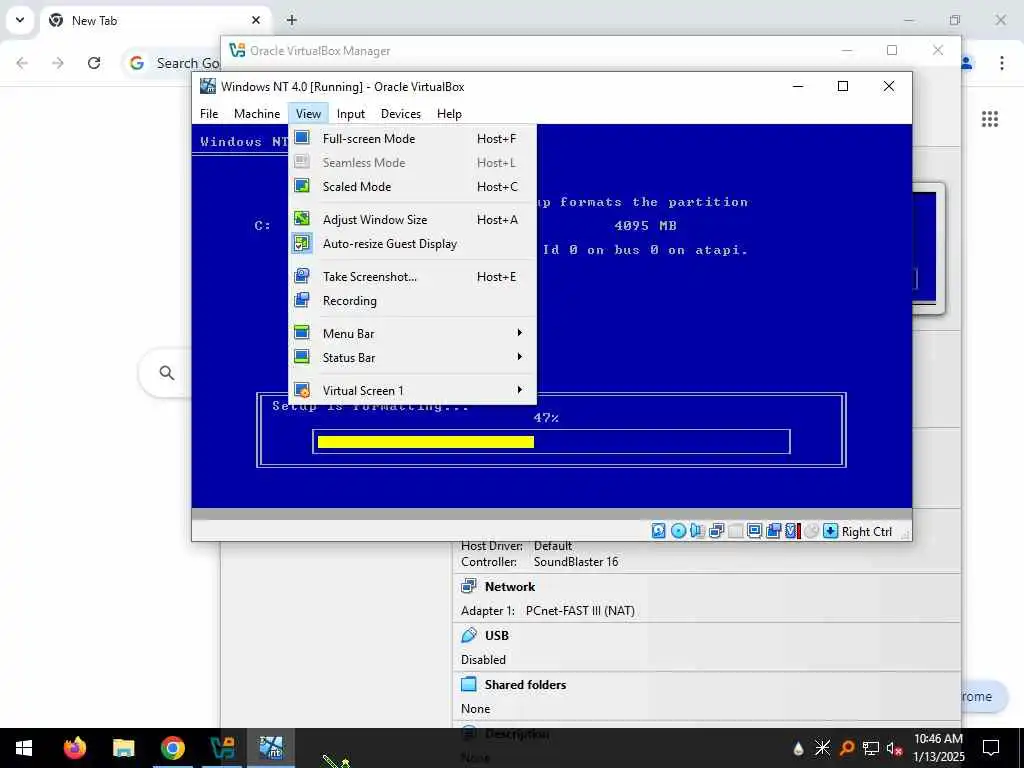1024x768 pixels.
Task: Click the greyed shared folders indicator in status bar
Action: 735,531
